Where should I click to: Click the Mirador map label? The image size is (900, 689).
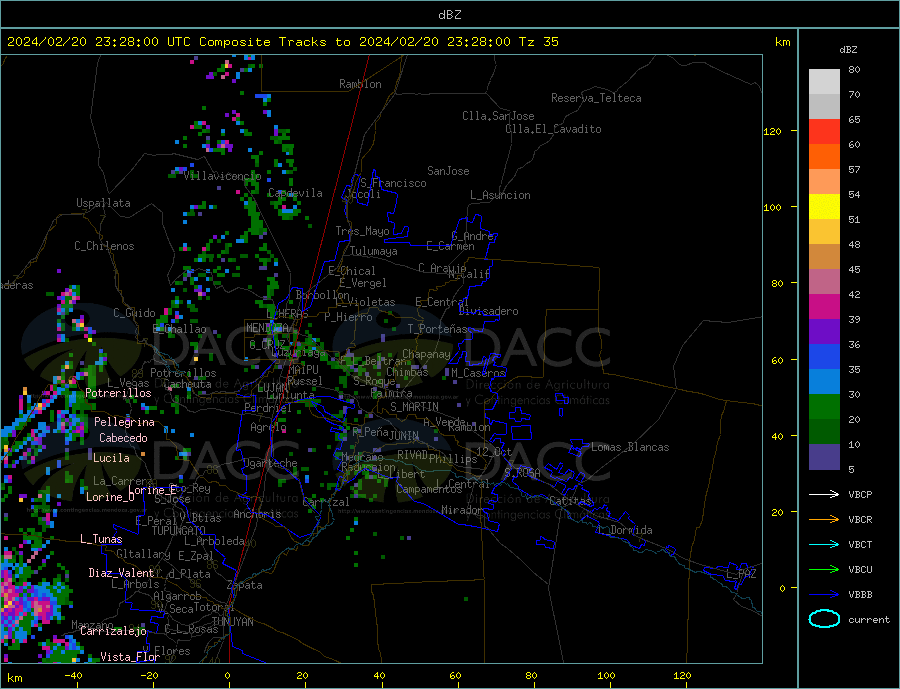[x=462, y=510]
